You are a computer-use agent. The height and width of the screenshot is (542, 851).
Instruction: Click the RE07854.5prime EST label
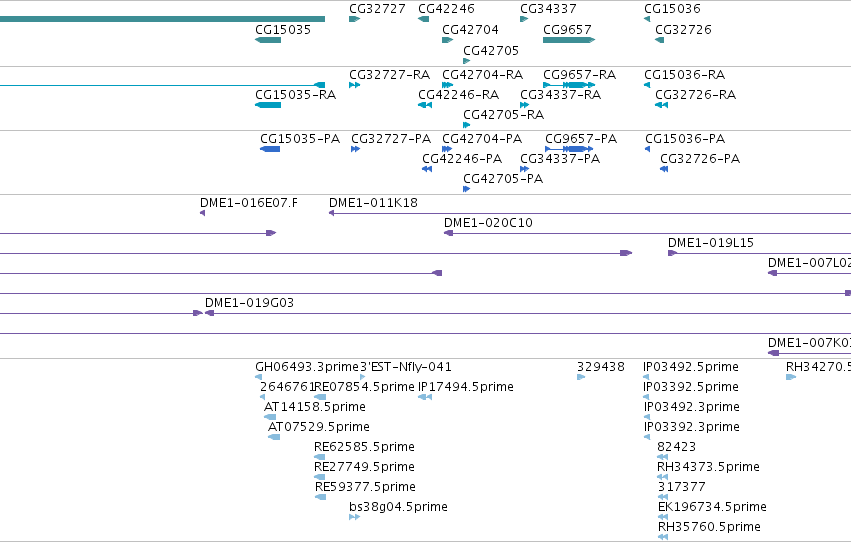click(364, 387)
